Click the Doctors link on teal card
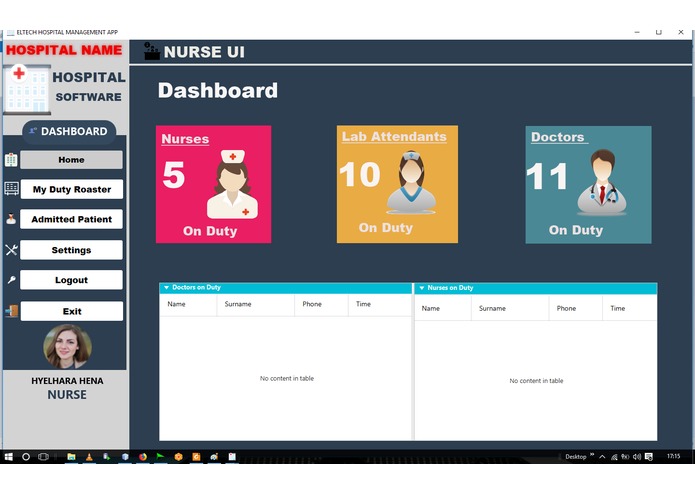This screenshot has height=494, width=695. pyautogui.click(x=558, y=137)
